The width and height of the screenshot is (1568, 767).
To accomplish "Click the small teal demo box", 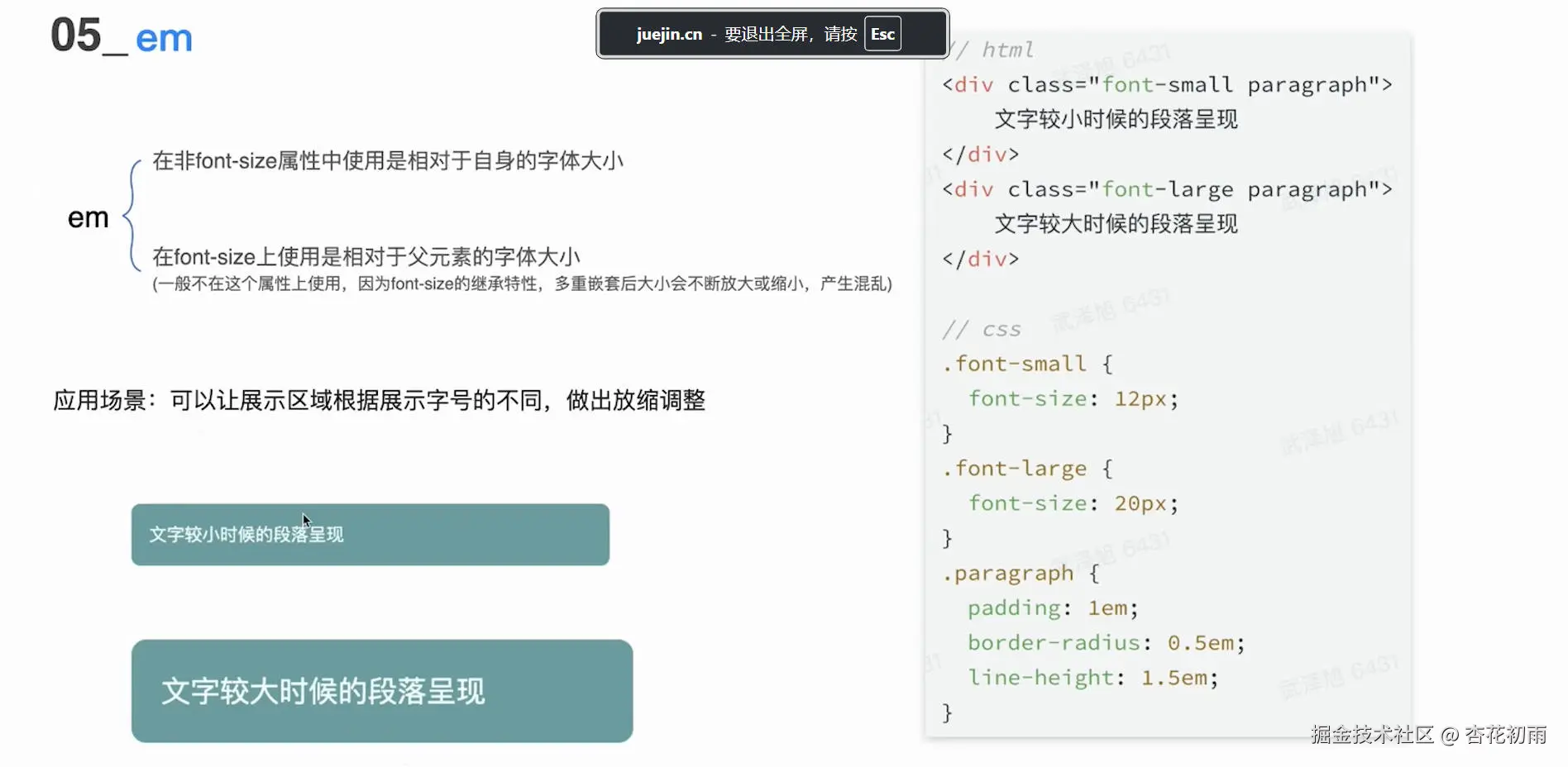I will (x=370, y=535).
